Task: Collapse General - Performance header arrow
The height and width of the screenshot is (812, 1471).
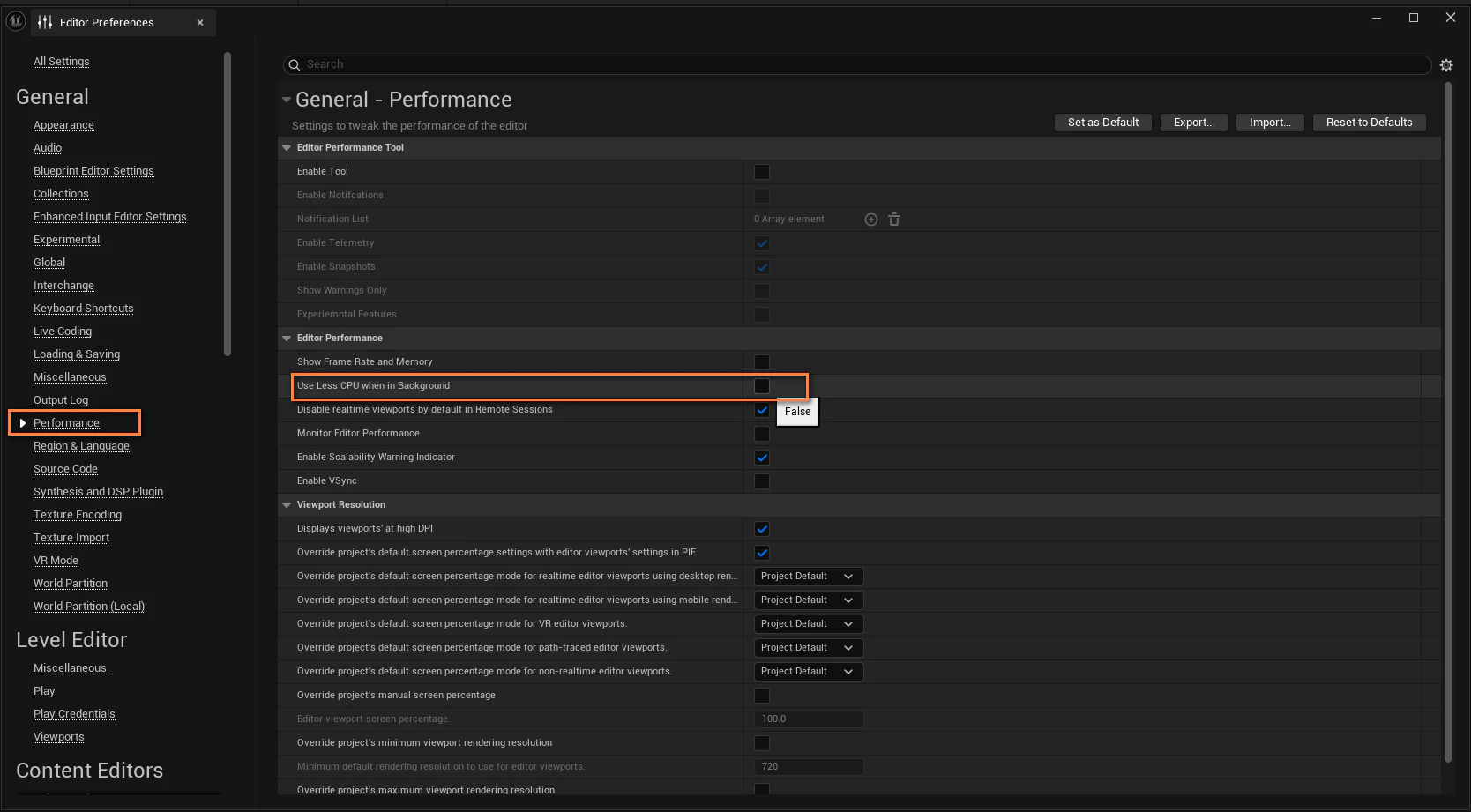Action: point(287,100)
